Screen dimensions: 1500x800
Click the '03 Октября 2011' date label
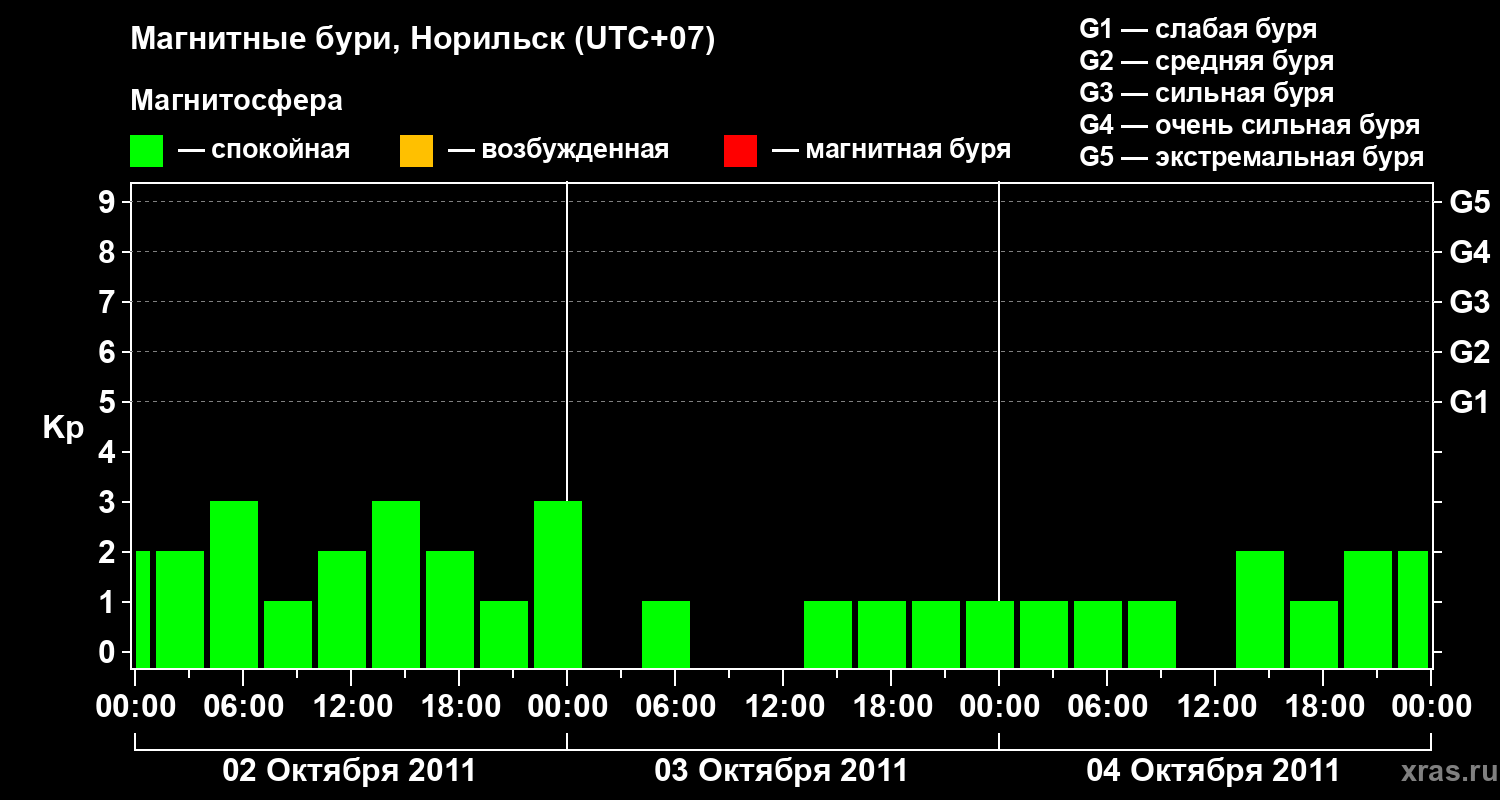coord(781,771)
